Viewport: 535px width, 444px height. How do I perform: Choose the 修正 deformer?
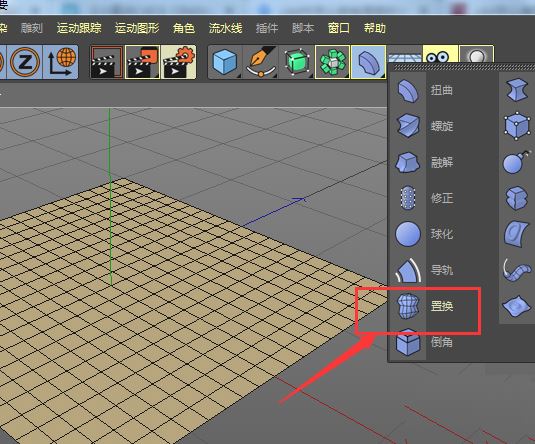(443, 198)
